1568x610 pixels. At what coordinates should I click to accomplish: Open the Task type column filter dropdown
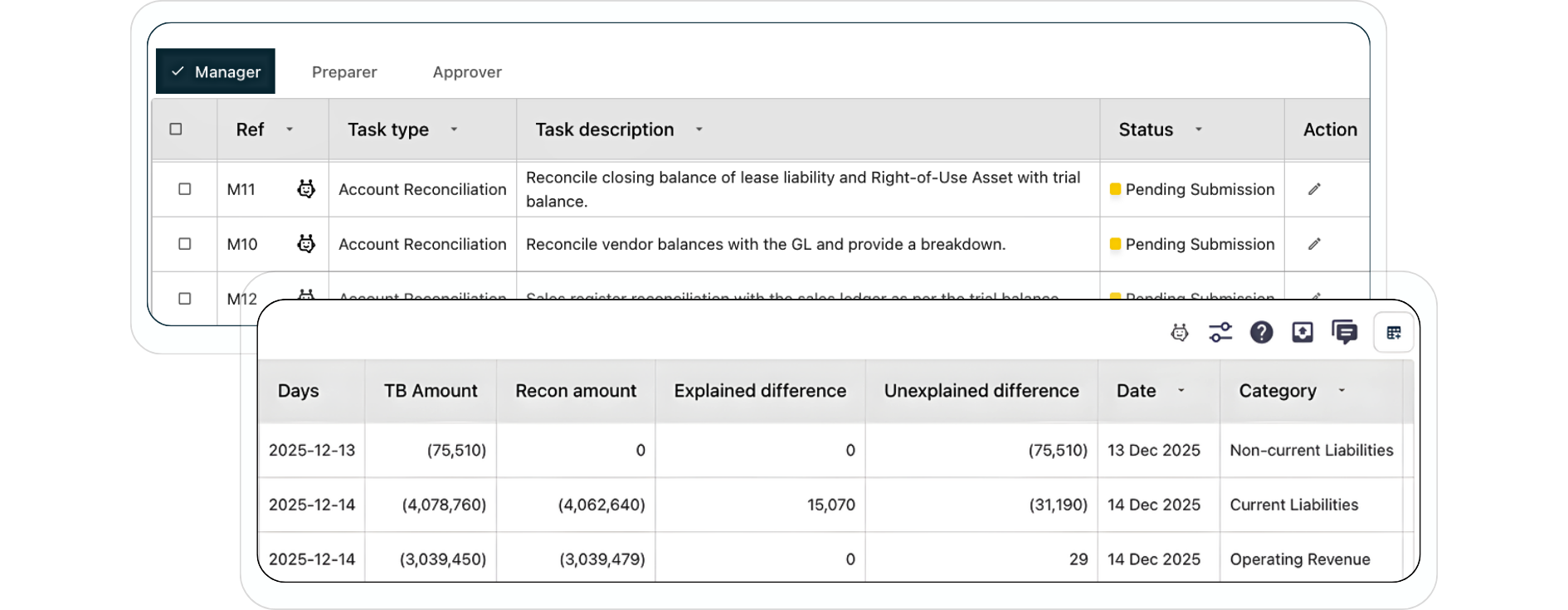pos(454,129)
